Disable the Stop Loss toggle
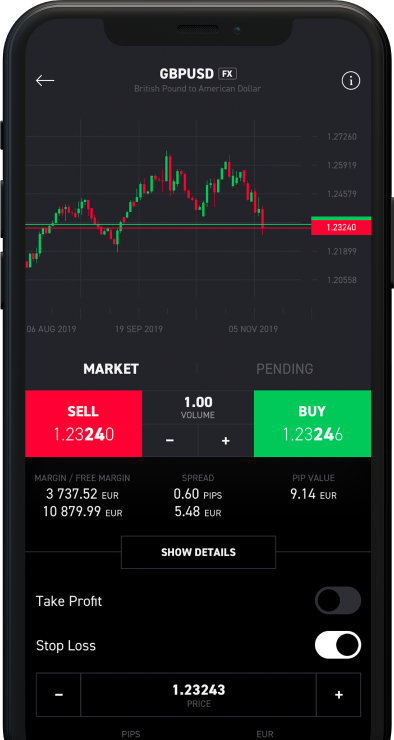 click(338, 645)
